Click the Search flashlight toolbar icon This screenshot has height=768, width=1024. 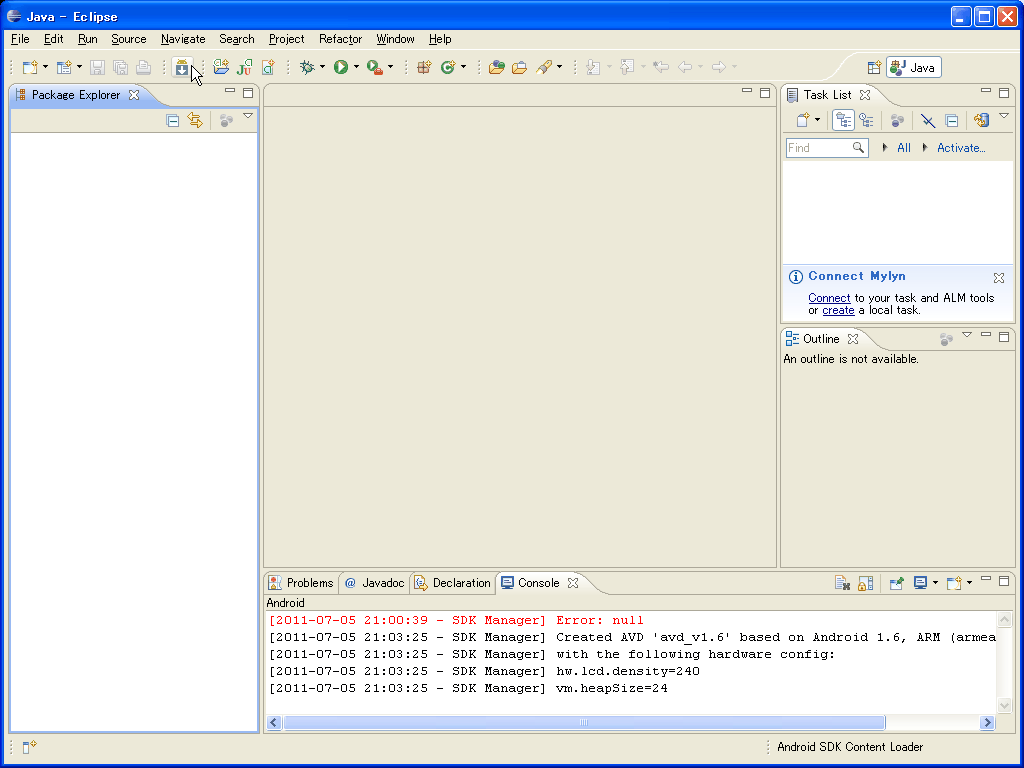click(x=544, y=67)
